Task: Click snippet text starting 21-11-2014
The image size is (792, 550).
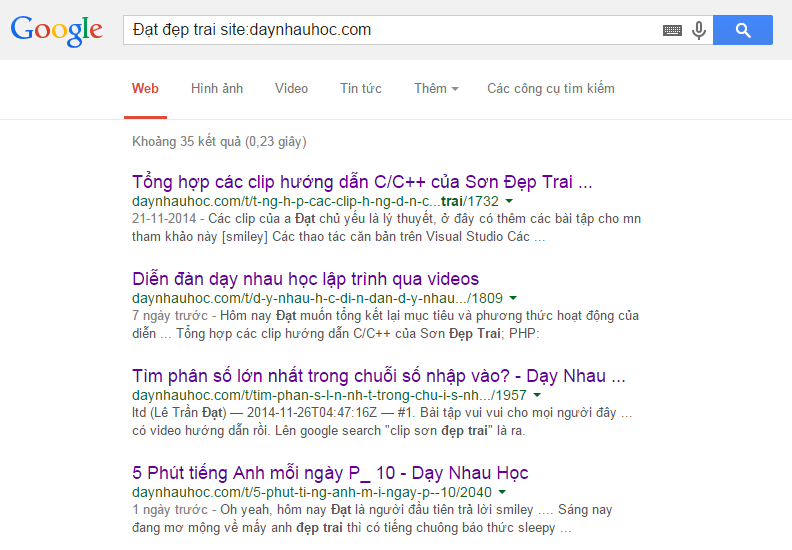Action: 386,227
